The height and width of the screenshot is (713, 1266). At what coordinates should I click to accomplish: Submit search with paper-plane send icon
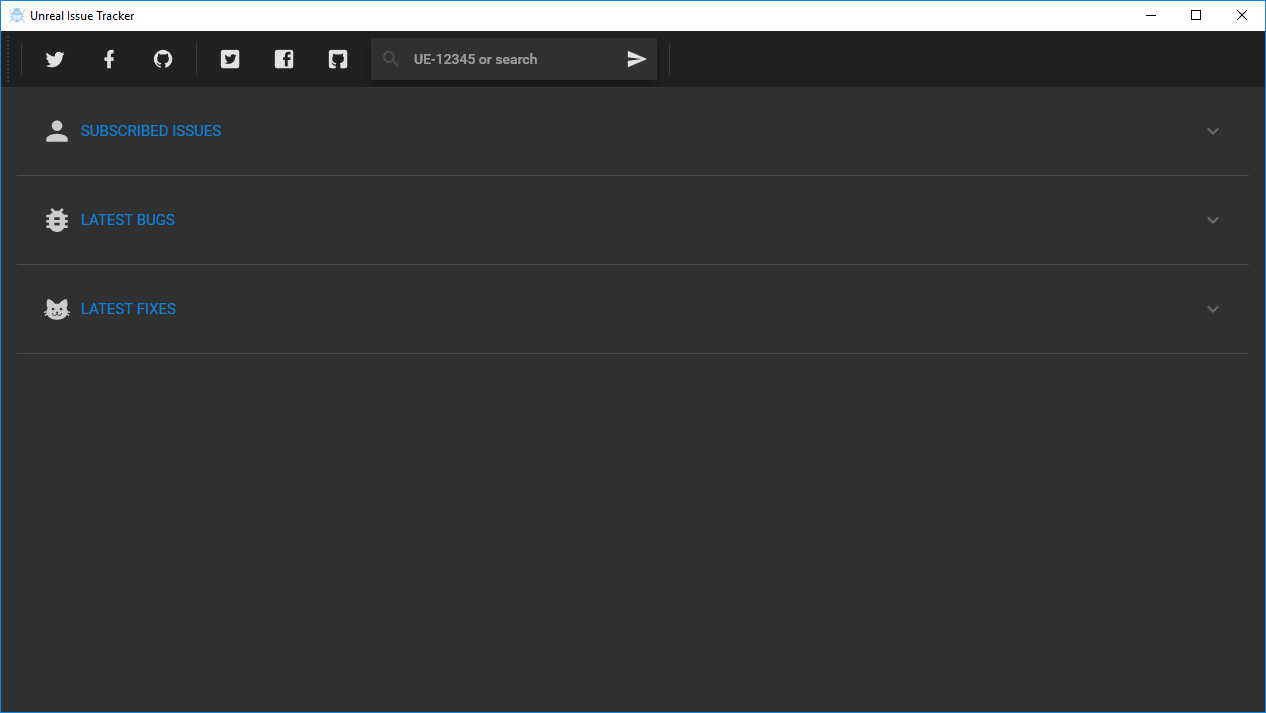tap(637, 59)
